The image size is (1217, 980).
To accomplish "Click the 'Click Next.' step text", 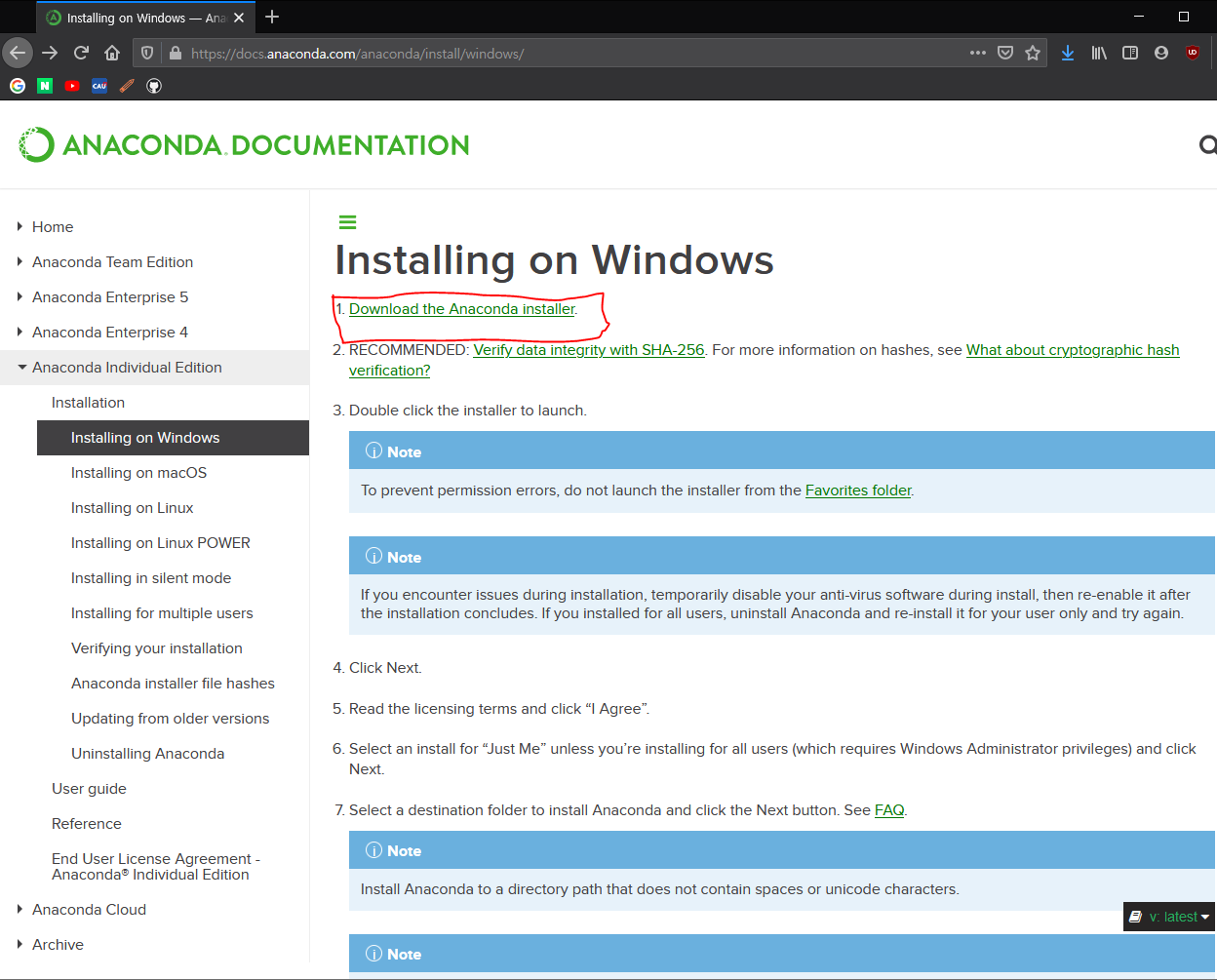I will [385, 667].
